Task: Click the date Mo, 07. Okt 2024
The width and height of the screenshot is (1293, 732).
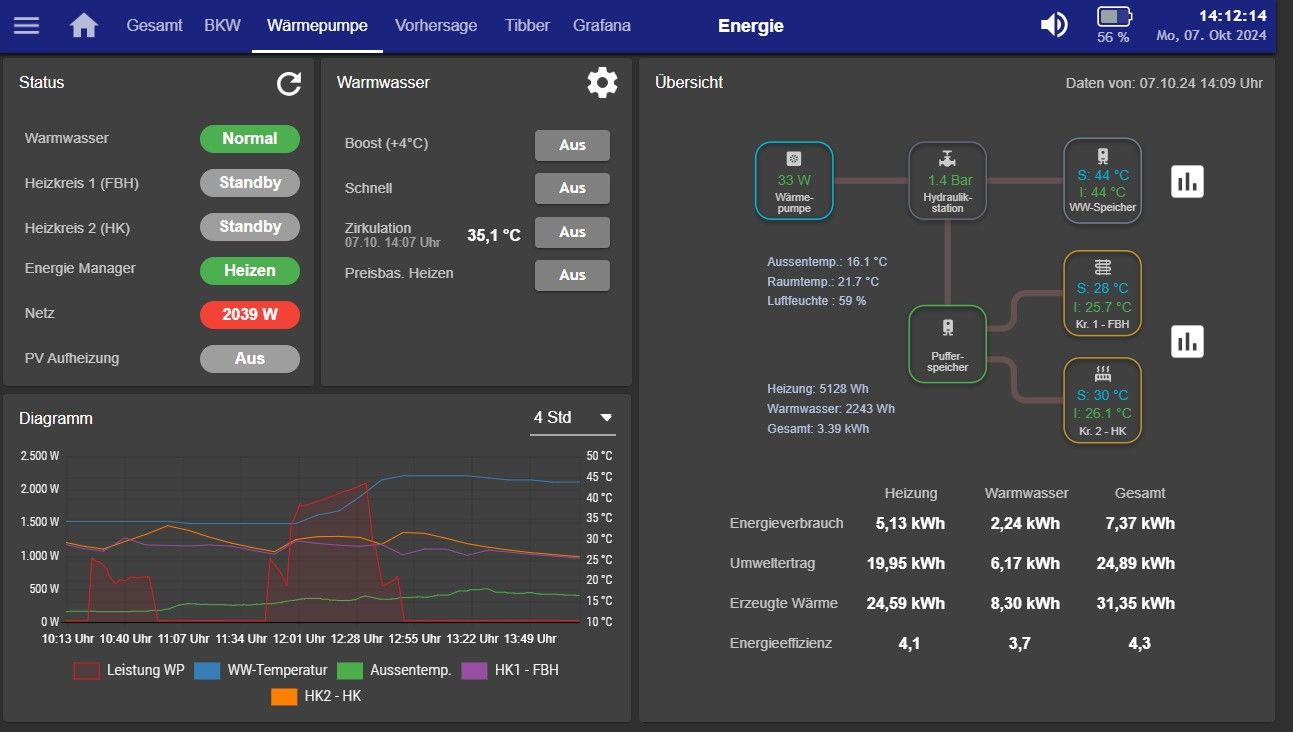Action: (x=1211, y=35)
